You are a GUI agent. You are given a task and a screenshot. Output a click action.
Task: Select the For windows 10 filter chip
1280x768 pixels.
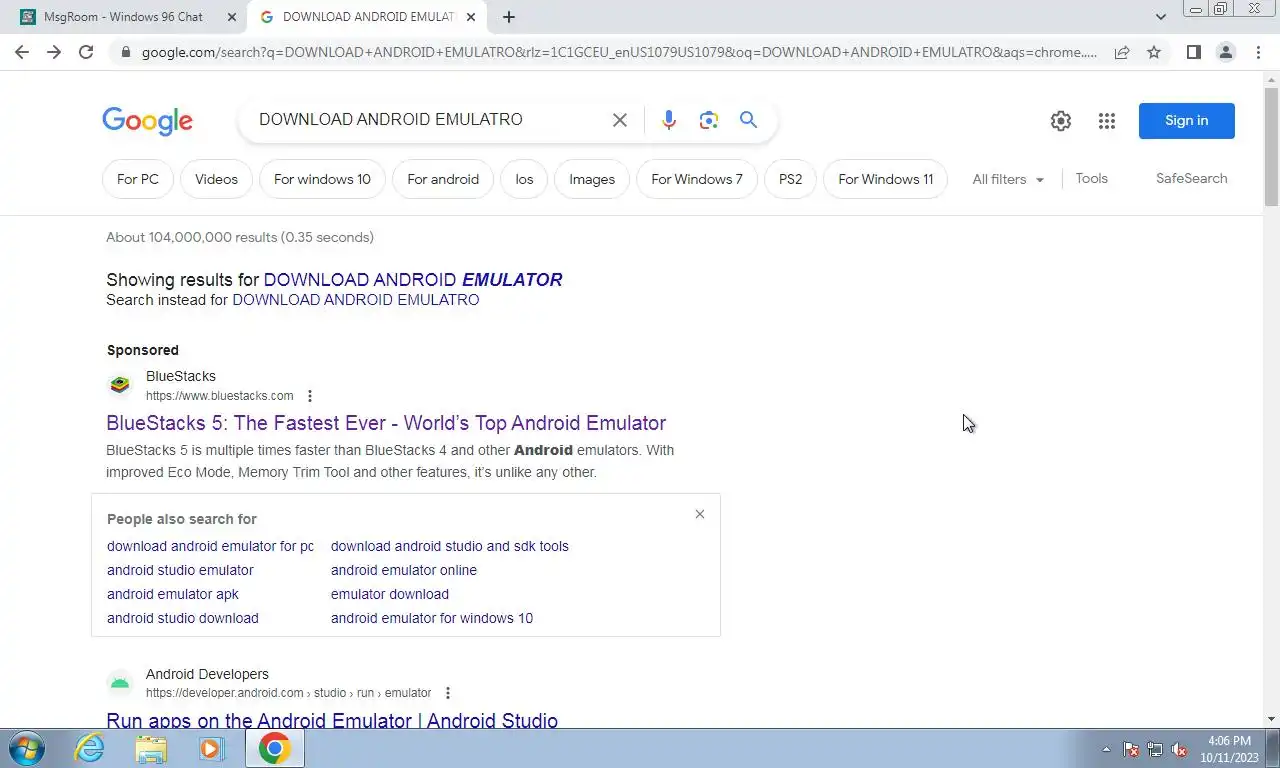322,179
